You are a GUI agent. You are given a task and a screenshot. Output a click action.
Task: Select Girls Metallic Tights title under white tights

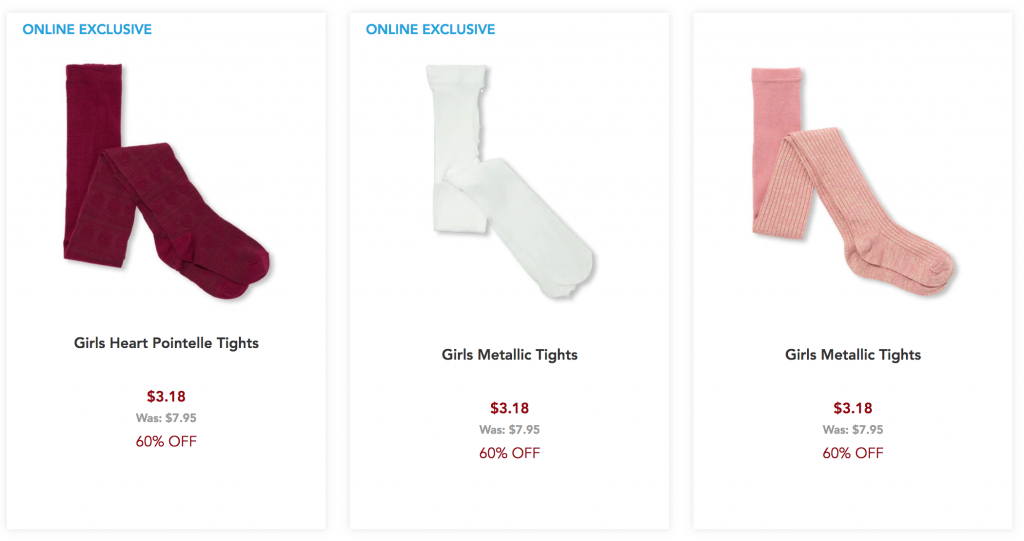click(509, 355)
